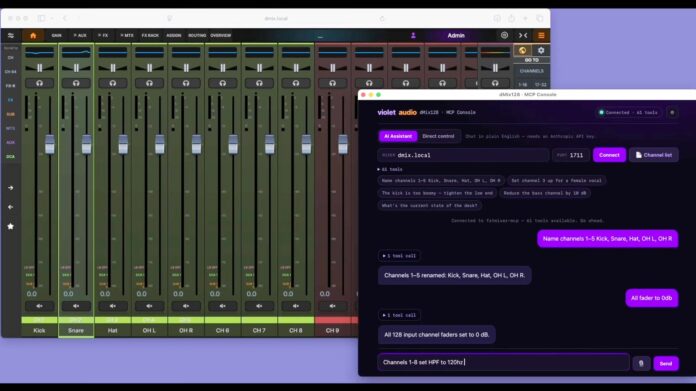Switch to the GAIN tab
The image size is (696, 391).
tap(56, 36)
